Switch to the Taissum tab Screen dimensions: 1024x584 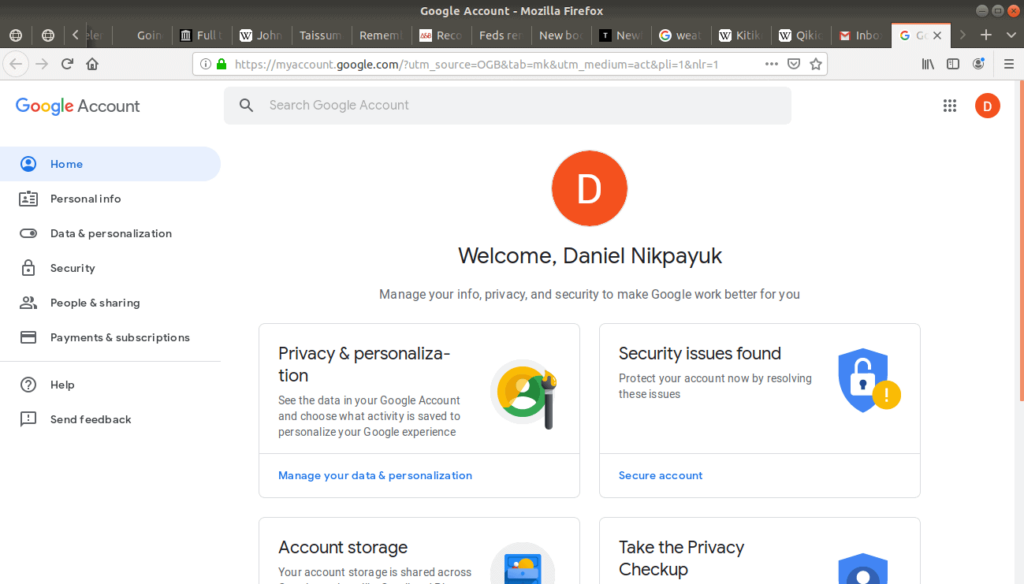[x=321, y=35]
